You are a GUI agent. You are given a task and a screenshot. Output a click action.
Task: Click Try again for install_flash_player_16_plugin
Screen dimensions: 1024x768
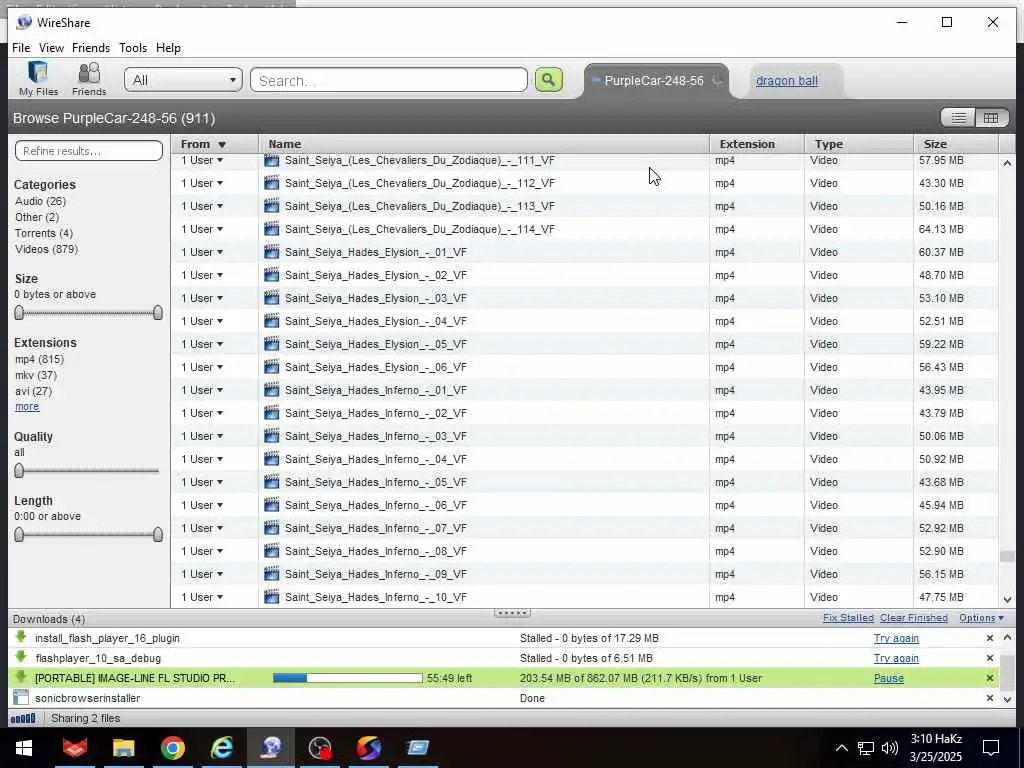click(x=896, y=638)
